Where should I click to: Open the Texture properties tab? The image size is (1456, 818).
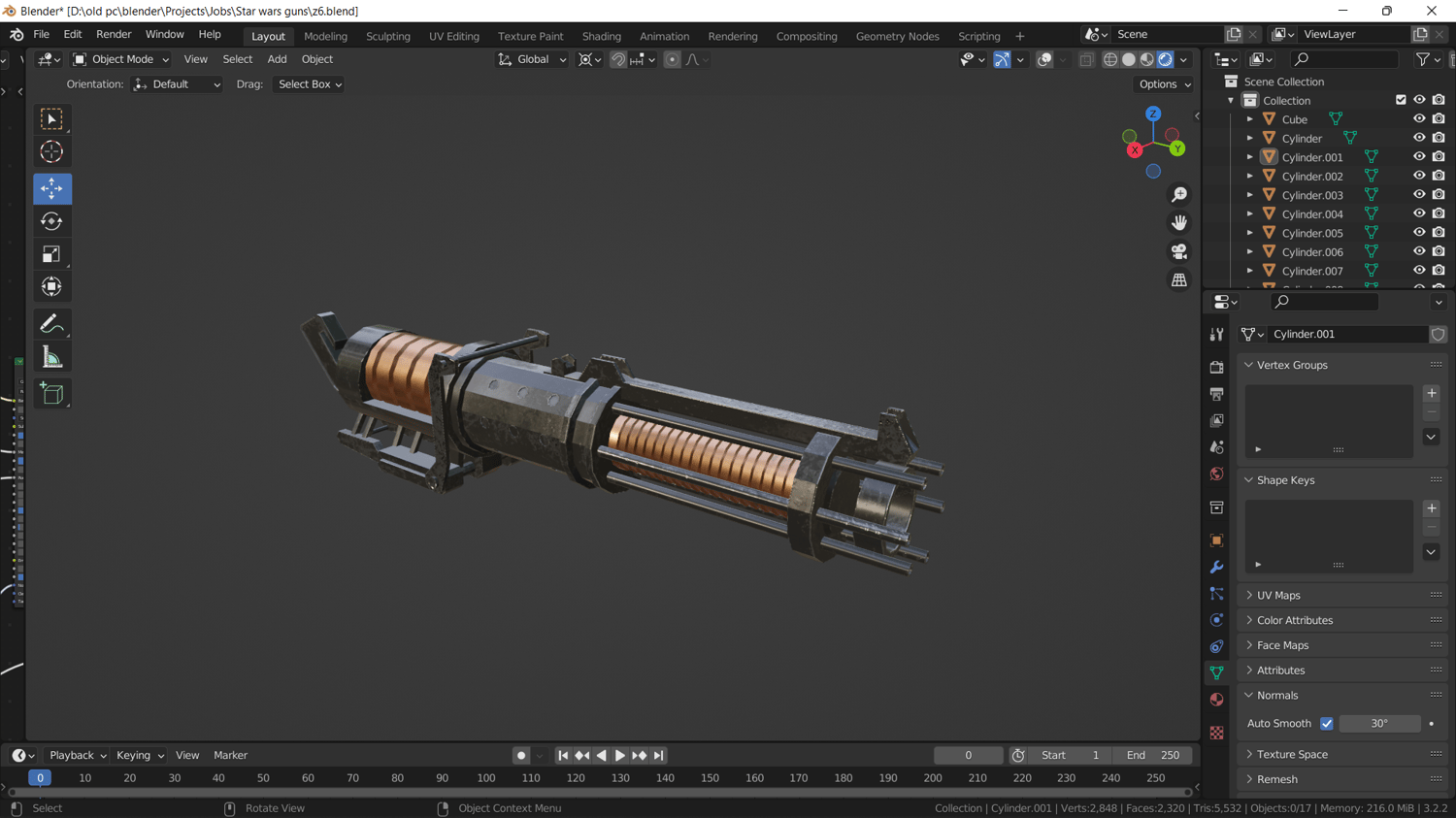(1216, 733)
